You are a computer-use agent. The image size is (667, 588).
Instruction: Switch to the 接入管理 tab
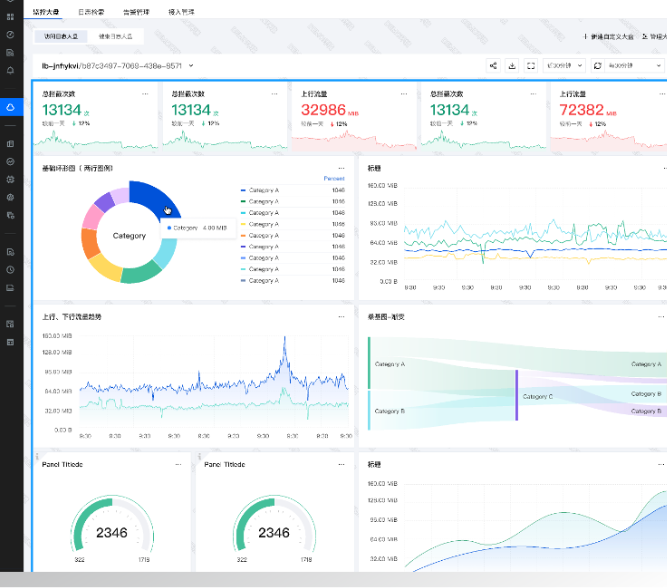(x=181, y=12)
